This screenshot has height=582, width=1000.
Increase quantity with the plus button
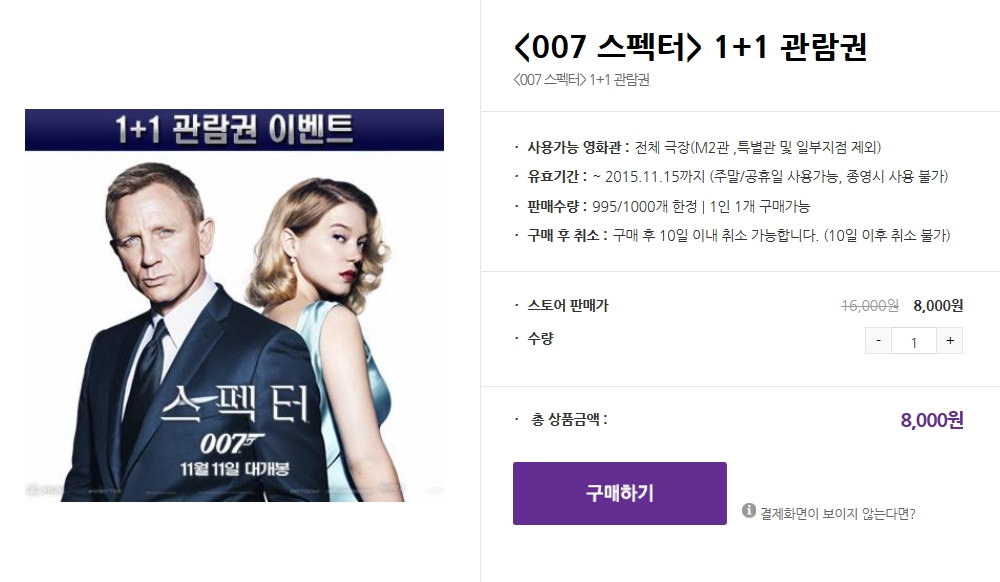point(950,341)
